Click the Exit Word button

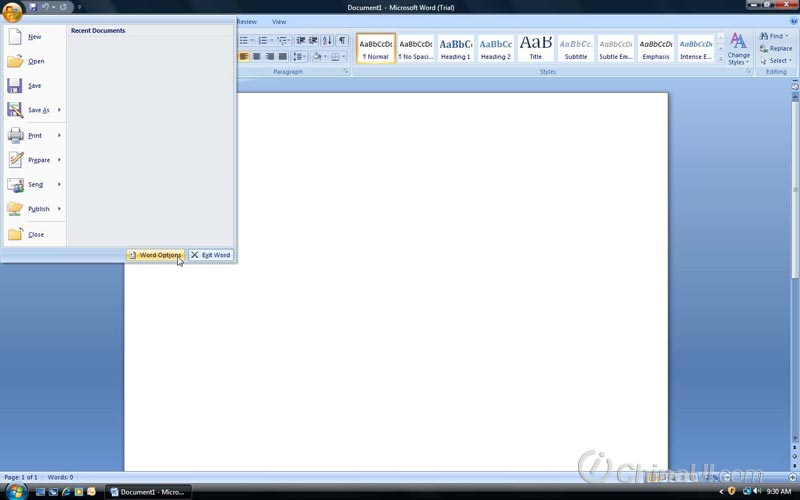[x=211, y=255]
